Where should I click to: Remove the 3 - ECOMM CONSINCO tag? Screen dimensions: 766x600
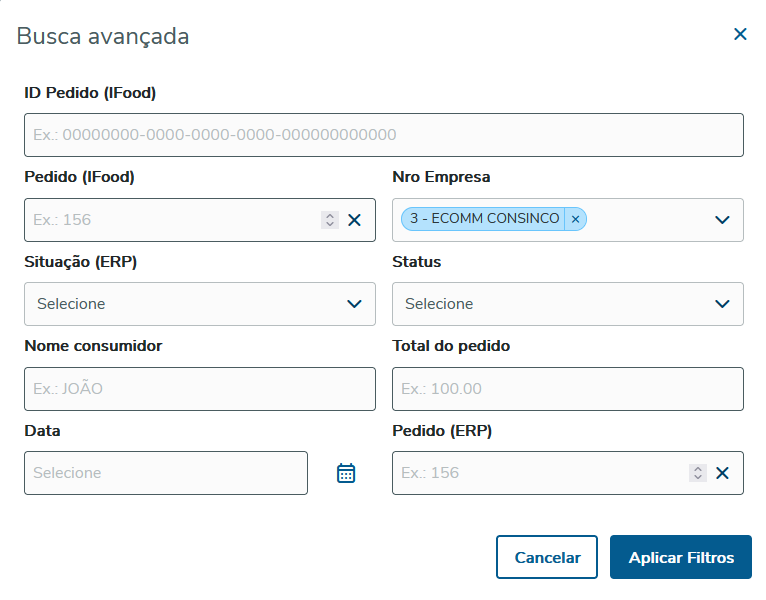coord(575,219)
